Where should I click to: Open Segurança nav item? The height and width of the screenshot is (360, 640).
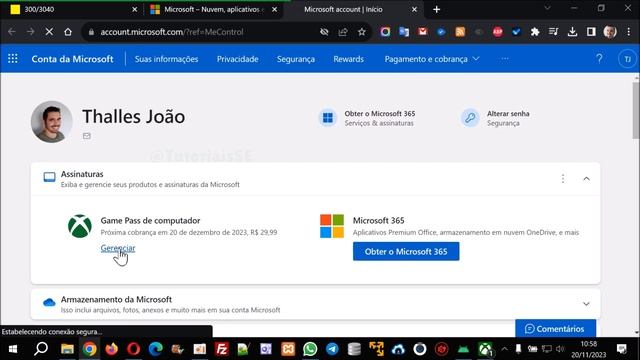296,59
